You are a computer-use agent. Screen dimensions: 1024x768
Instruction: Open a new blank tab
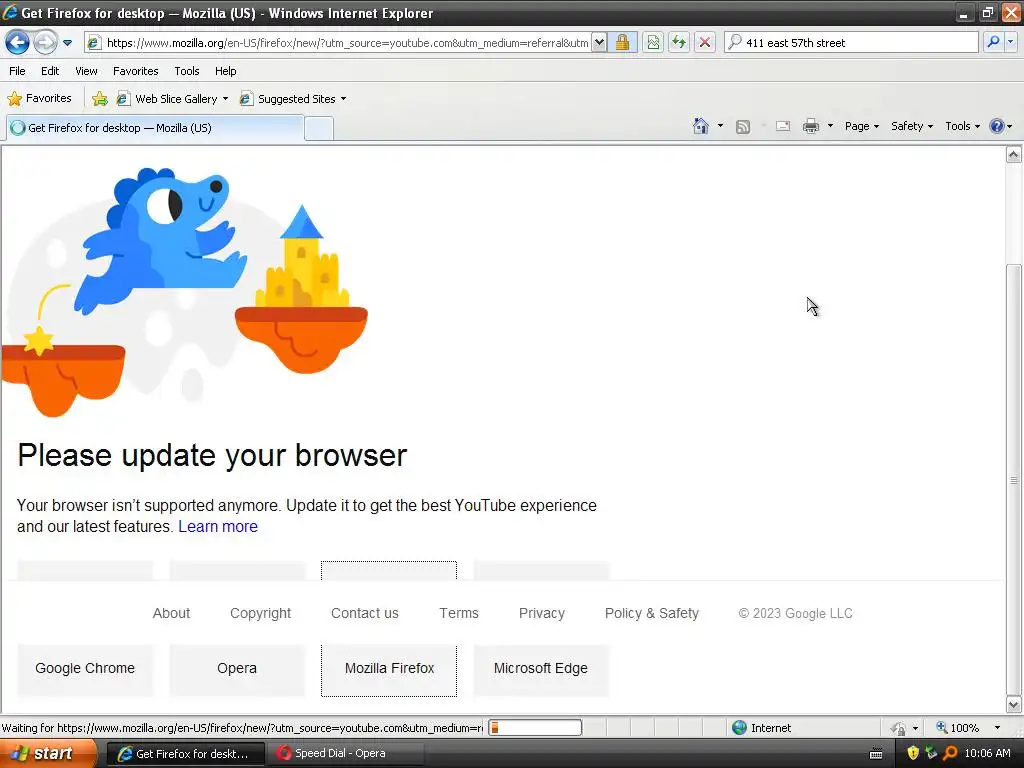tap(319, 129)
